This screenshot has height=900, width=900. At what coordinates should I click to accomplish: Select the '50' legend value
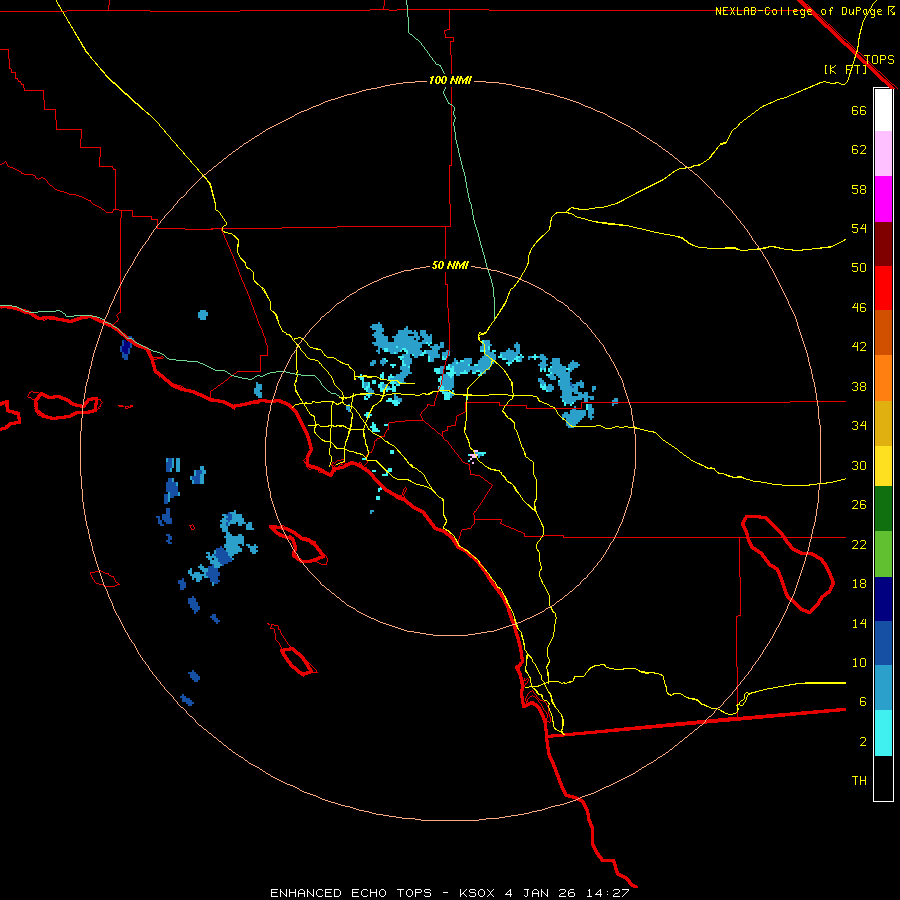pos(859,268)
